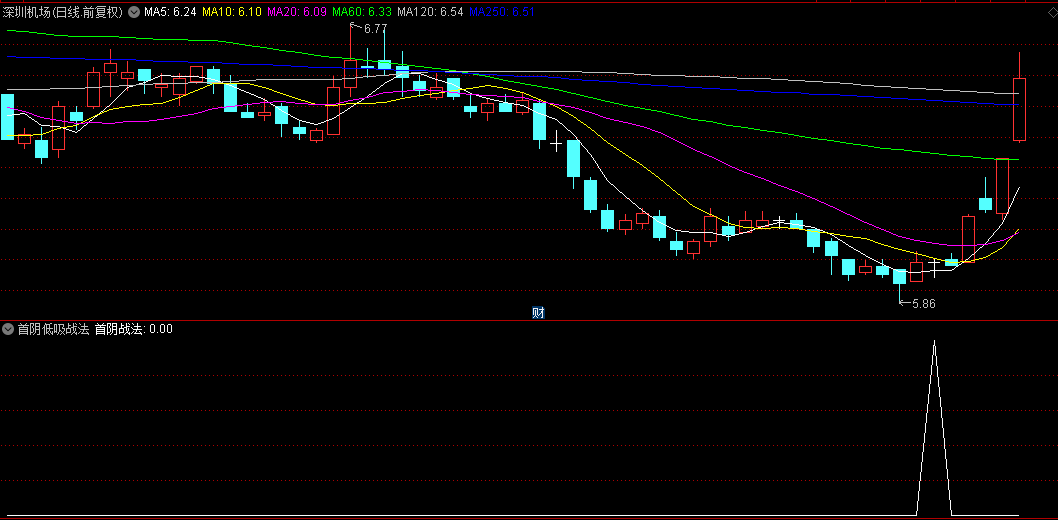Click the 首阴战法: 0.00 value label

[134, 329]
